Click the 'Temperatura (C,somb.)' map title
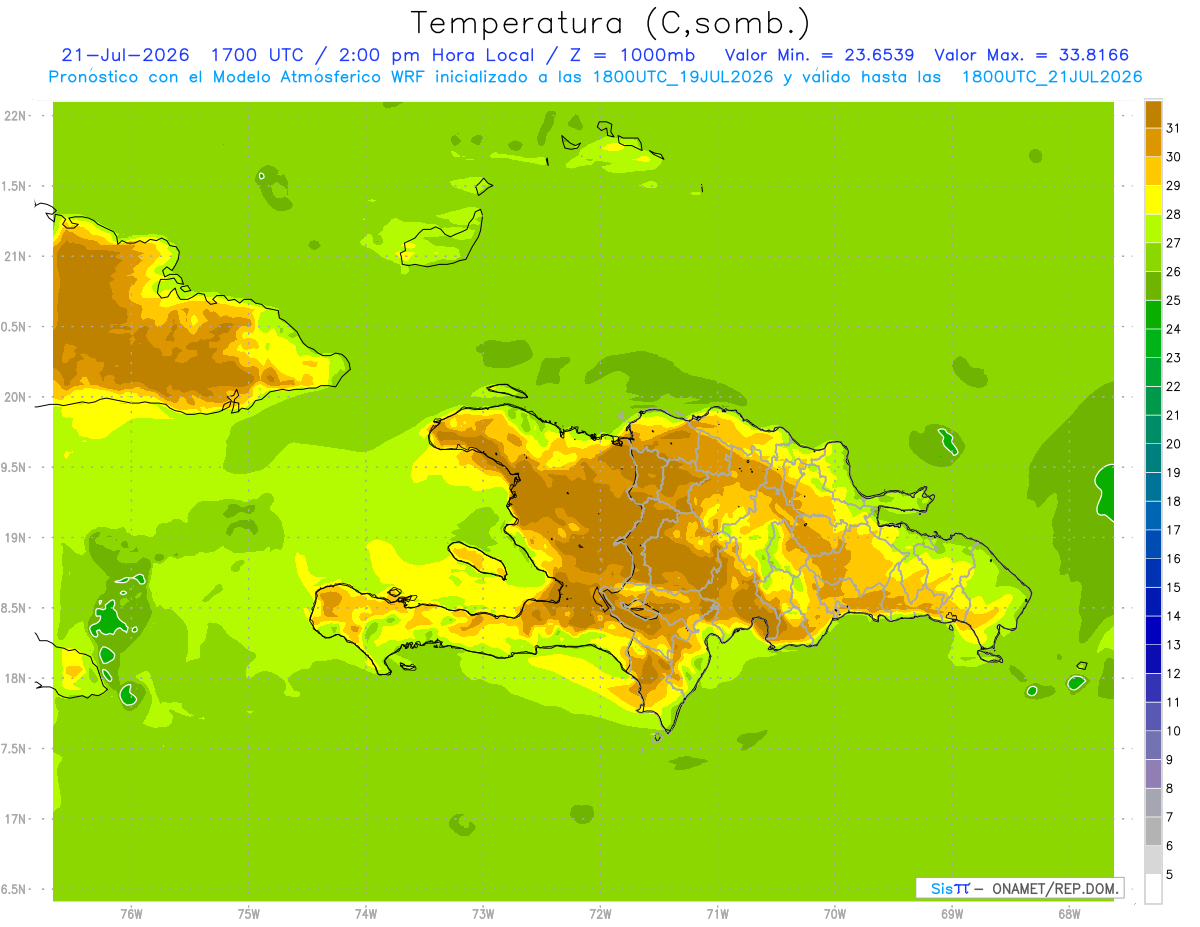Viewport: 1200px width, 927px height. [611, 23]
